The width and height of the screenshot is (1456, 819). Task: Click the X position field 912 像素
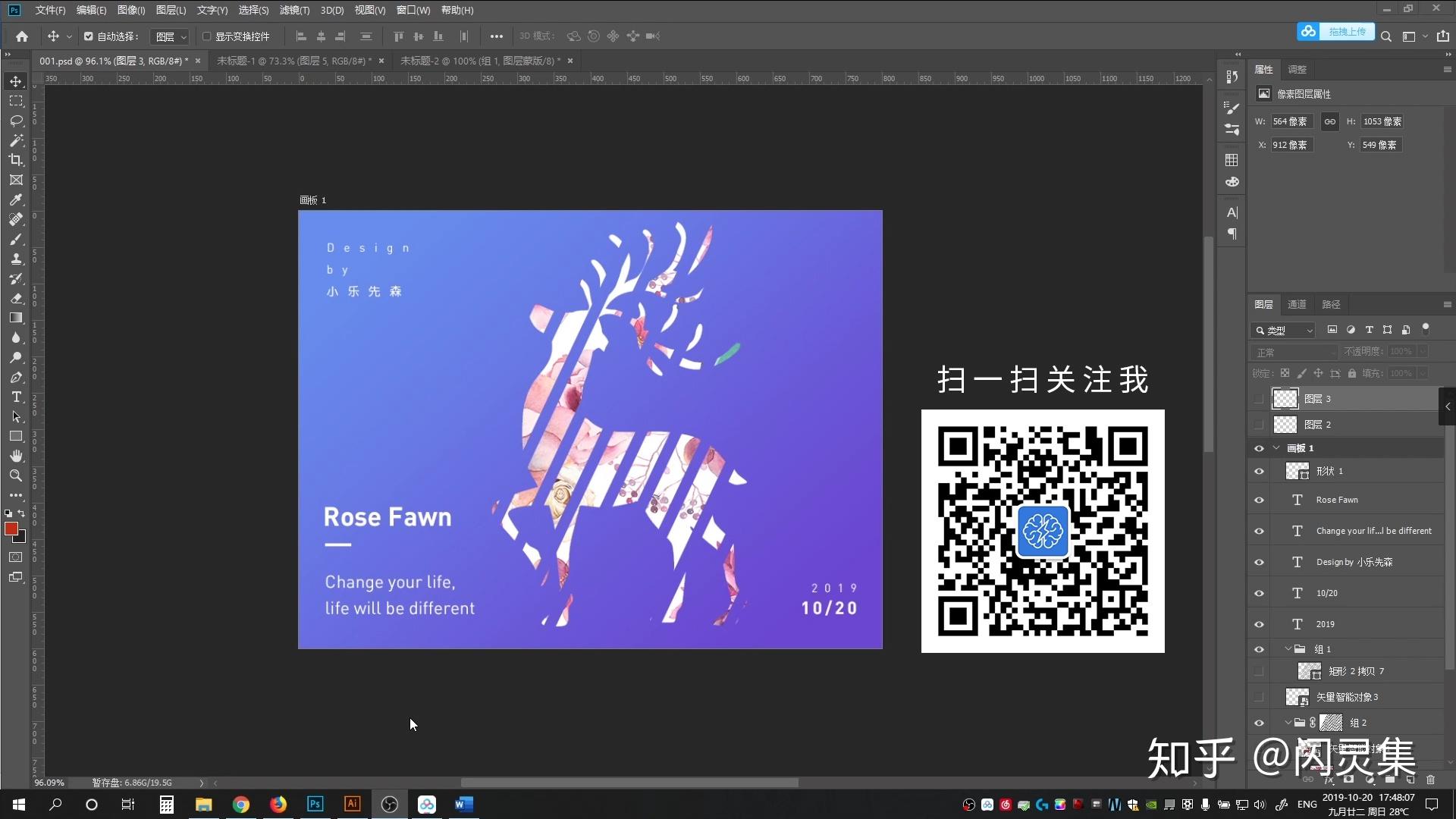tap(1291, 145)
